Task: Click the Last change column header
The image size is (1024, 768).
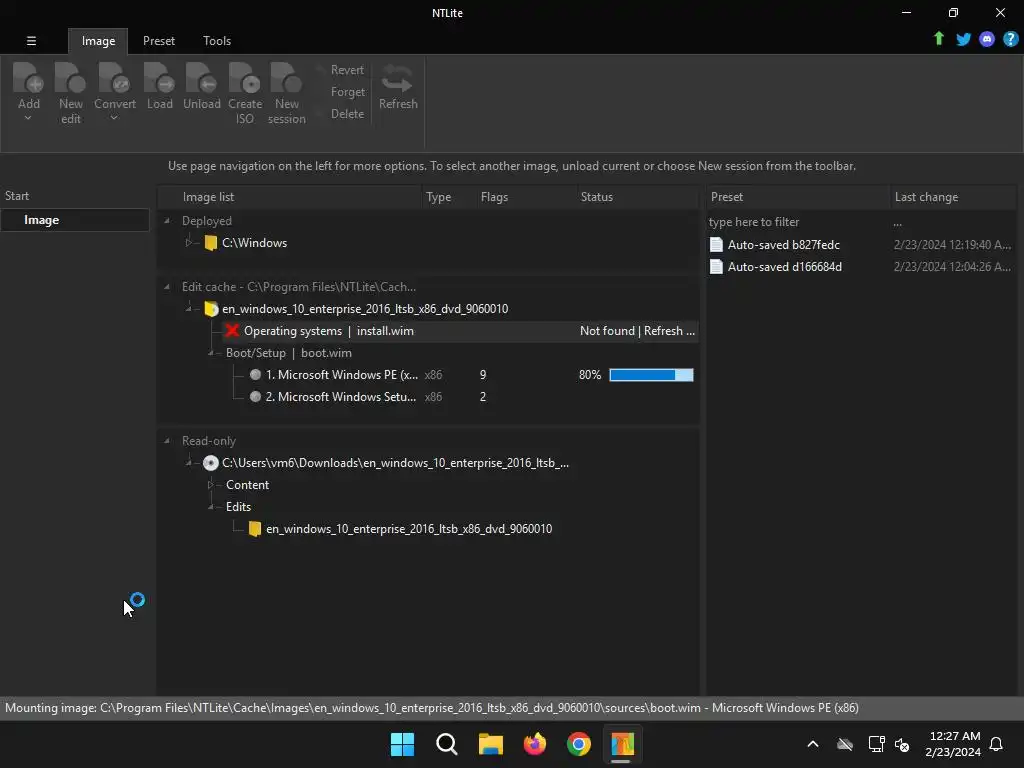Action: click(x=953, y=197)
